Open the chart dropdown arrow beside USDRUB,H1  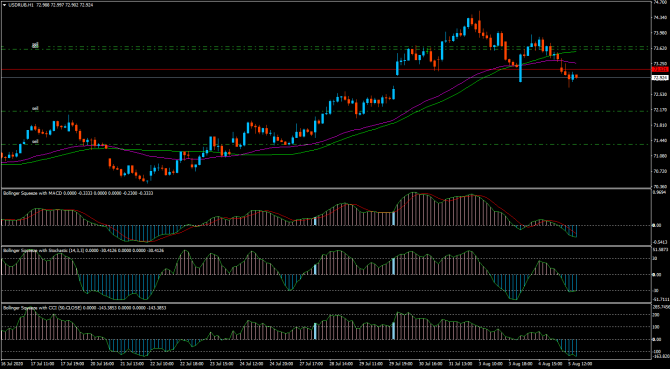(4, 5)
